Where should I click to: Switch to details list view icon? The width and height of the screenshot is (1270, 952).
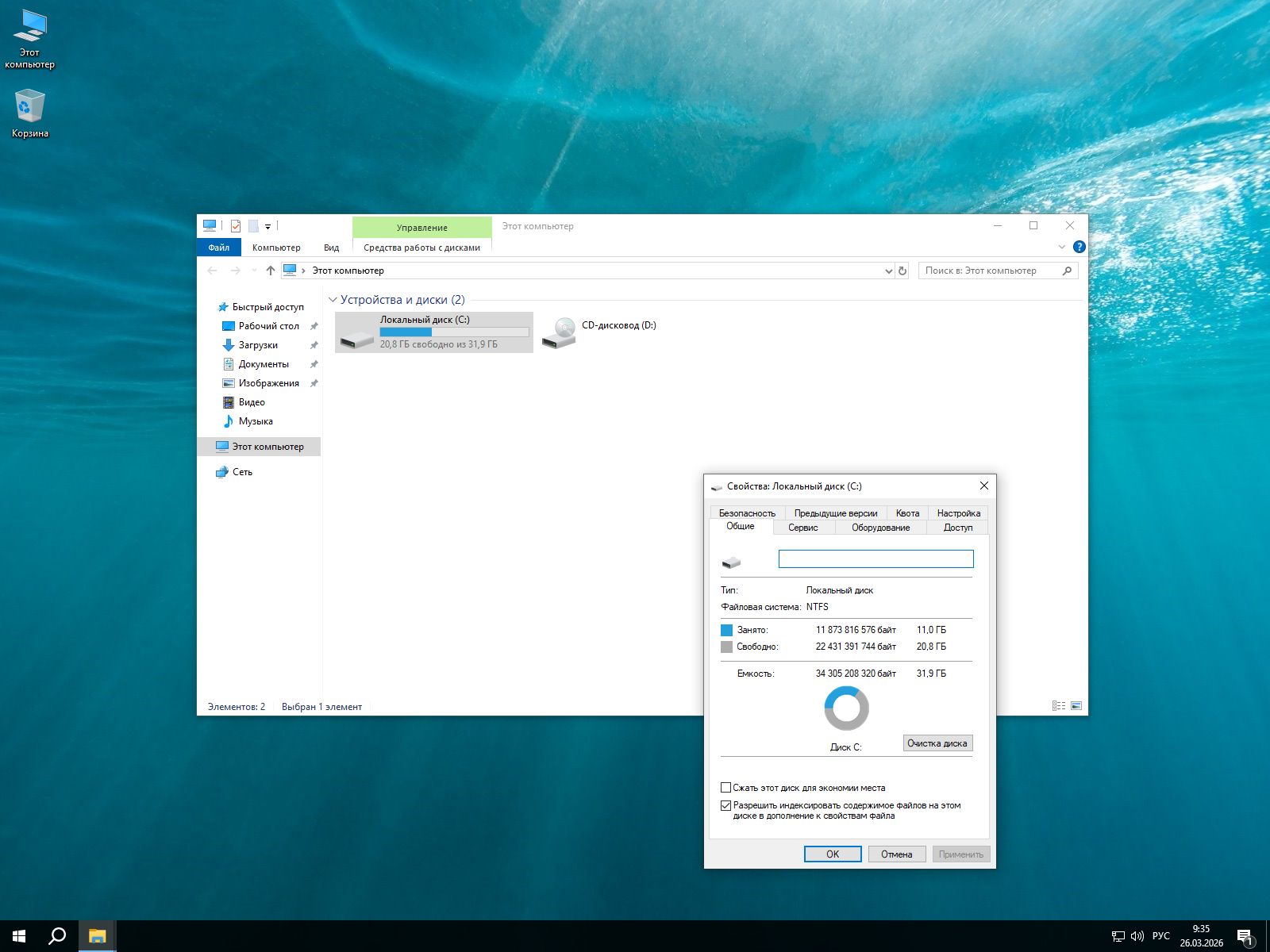pos(1058,706)
